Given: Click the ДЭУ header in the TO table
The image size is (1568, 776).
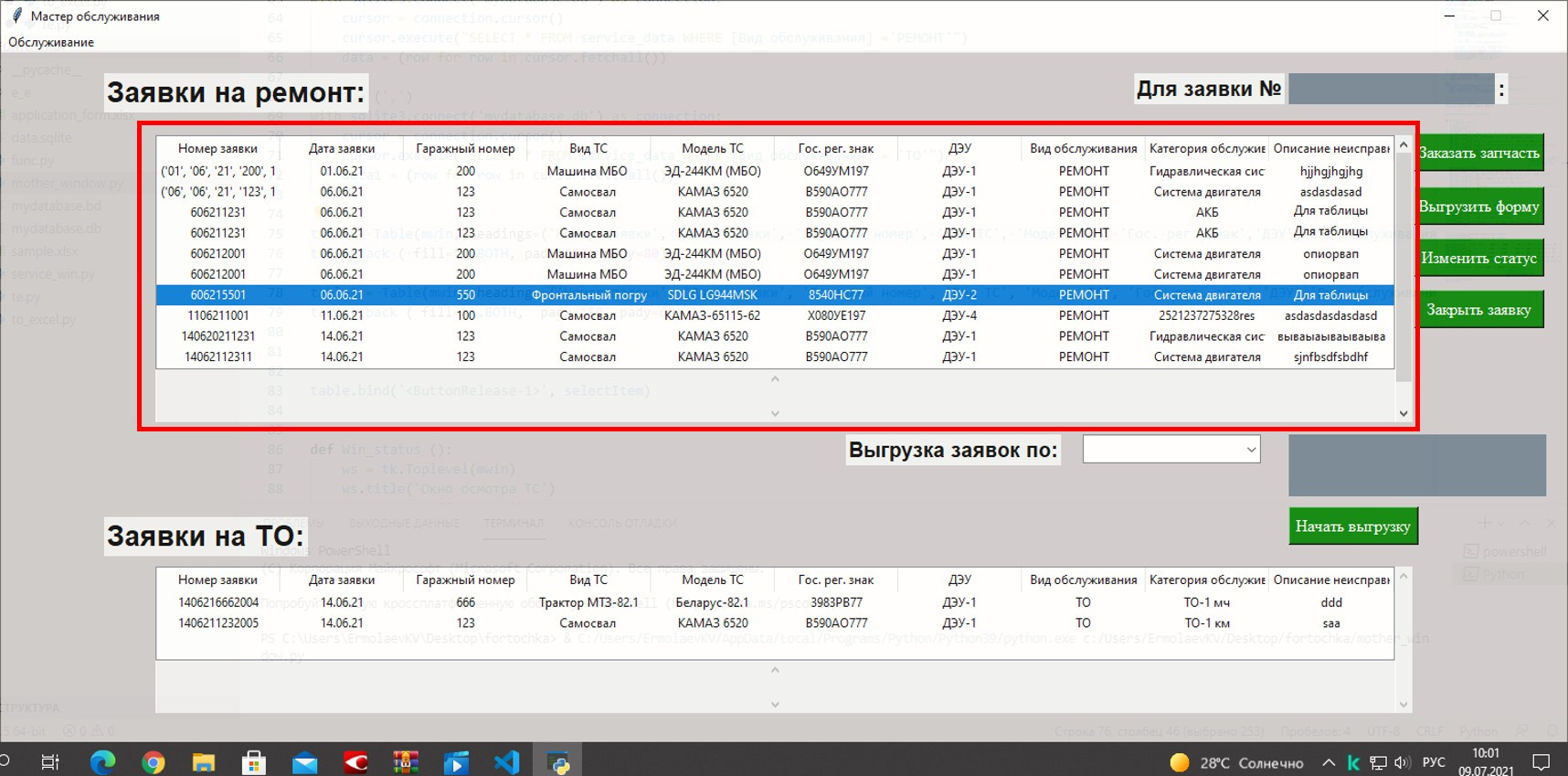Looking at the screenshot, I should tap(959, 579).
